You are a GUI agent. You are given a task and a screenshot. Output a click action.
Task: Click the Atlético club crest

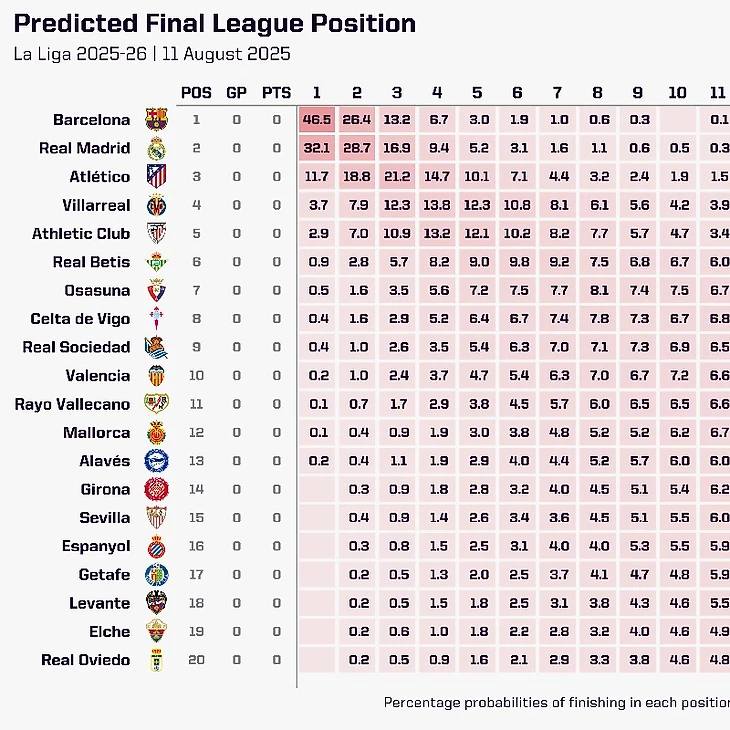tap(157, 177)
